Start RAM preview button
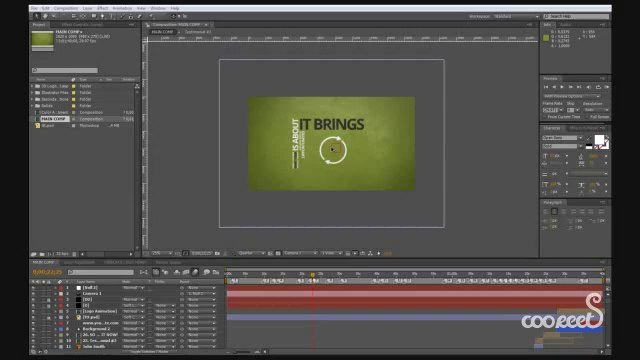The width and height of the screenshot is (640, 360). point(607,87)
